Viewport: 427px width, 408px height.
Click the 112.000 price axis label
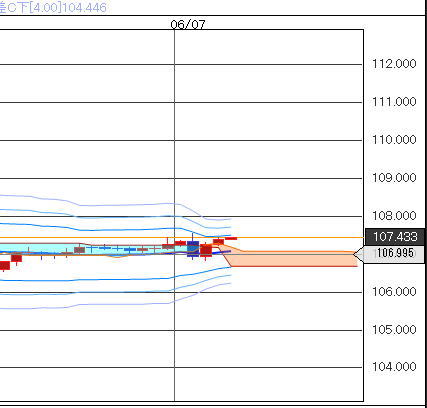pyautogui.click(x=394, y=64)
